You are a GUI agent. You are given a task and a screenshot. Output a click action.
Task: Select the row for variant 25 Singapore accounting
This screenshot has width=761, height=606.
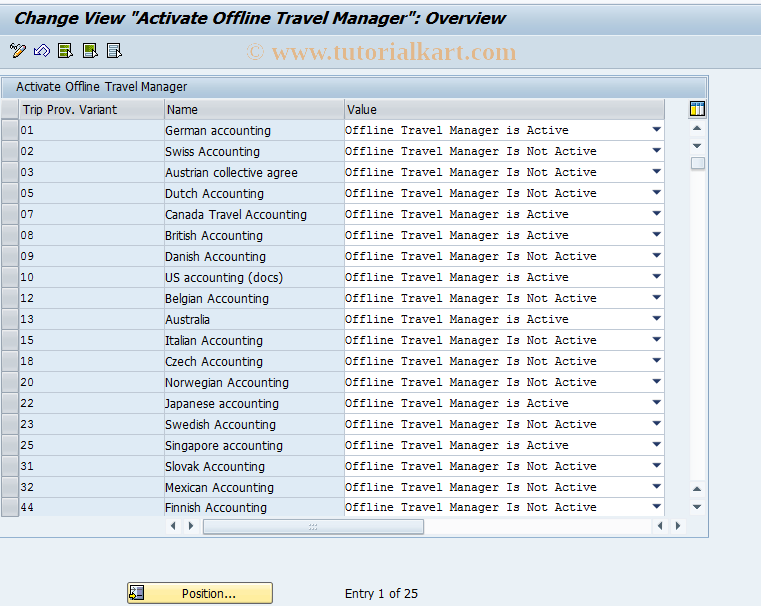tap(10, 445)
